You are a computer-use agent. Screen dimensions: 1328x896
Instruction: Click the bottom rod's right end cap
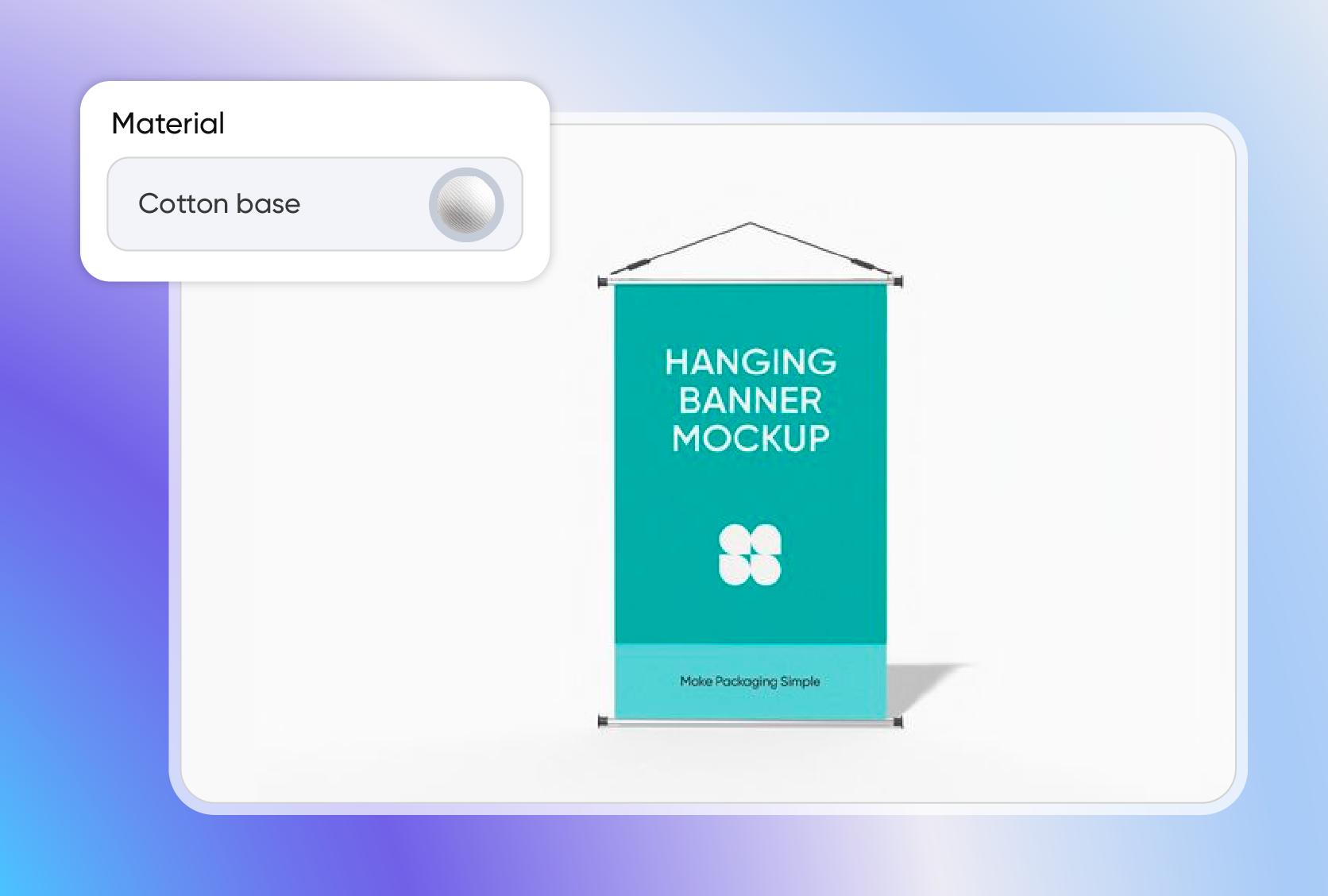pos(898,721)
